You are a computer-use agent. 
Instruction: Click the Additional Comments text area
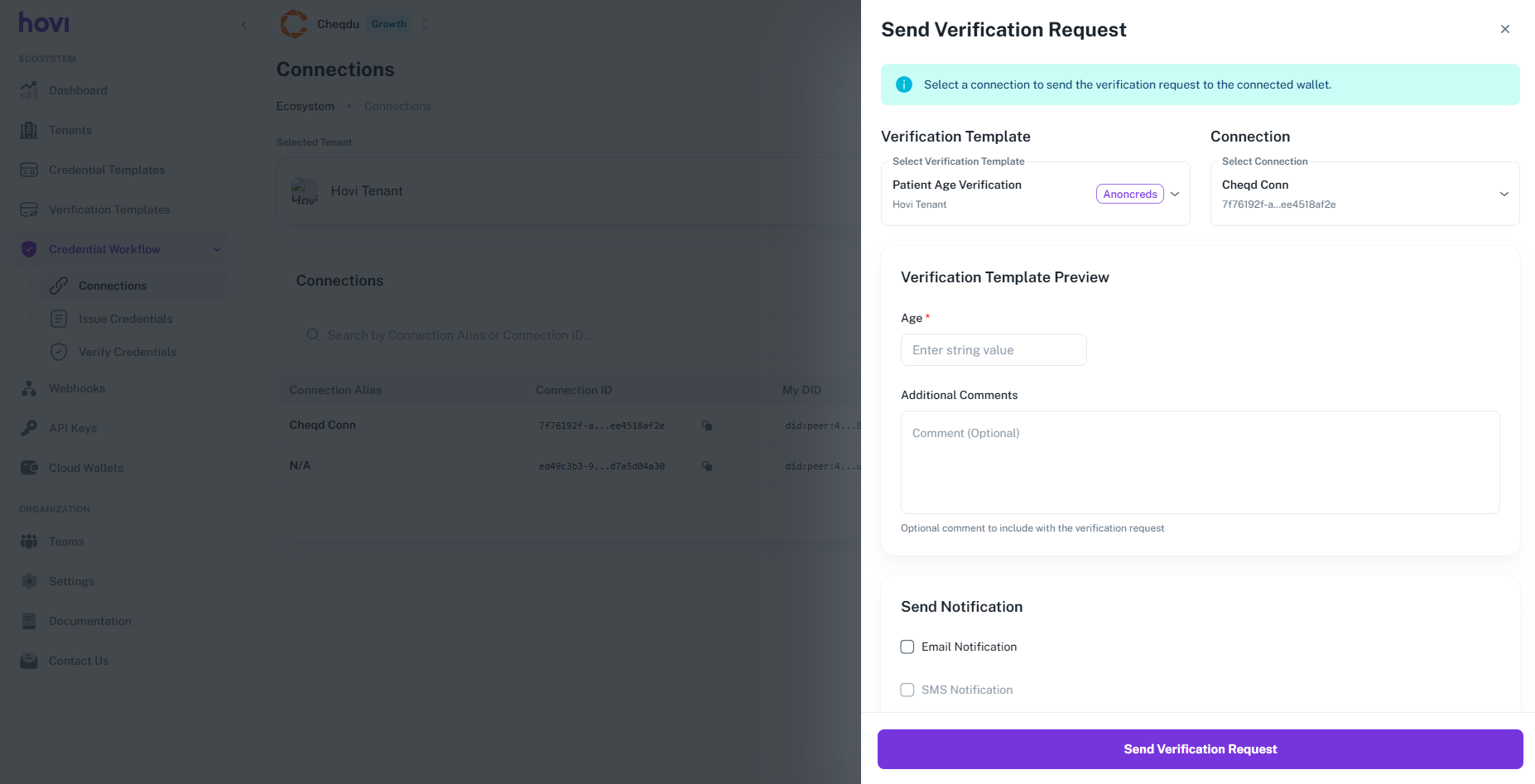tap(1200, 462)
